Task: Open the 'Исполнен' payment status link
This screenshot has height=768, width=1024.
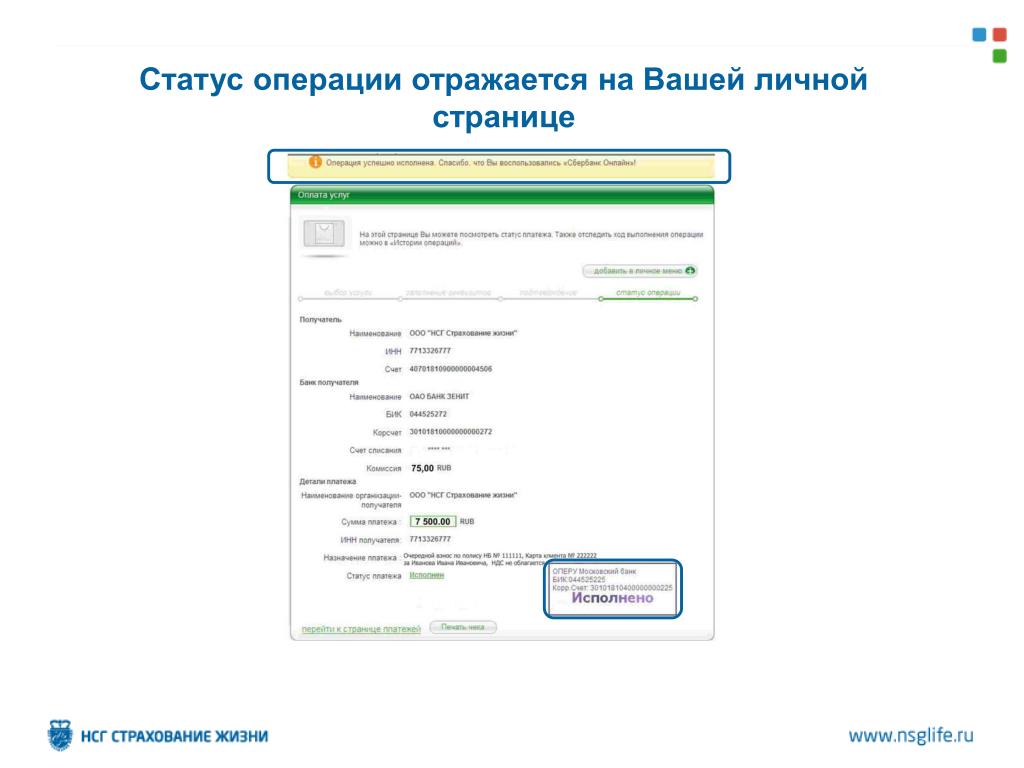Action: [426, 575]
